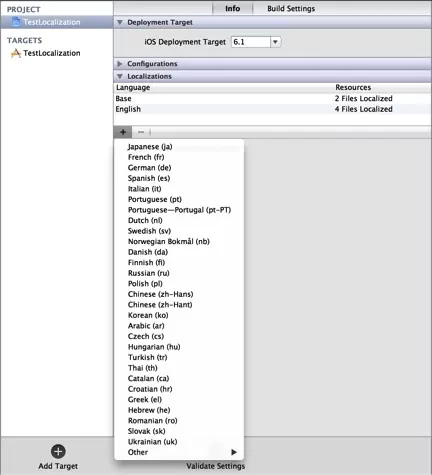Image resolution: width=432 pixels, height=475 pixels.
Task: Choose Polish (pl) from the language menu
Action: [x=179, y=284]
